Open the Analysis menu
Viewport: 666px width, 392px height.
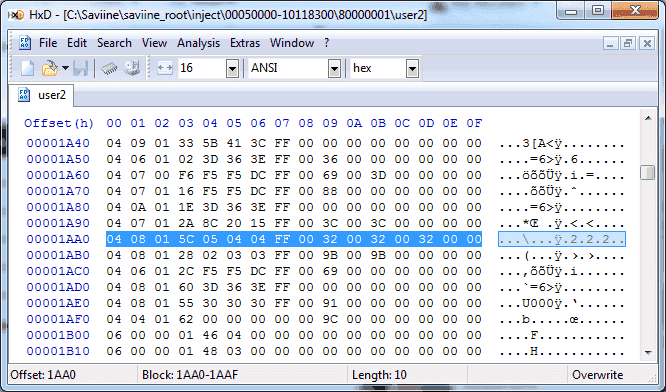tap(198, 43)
